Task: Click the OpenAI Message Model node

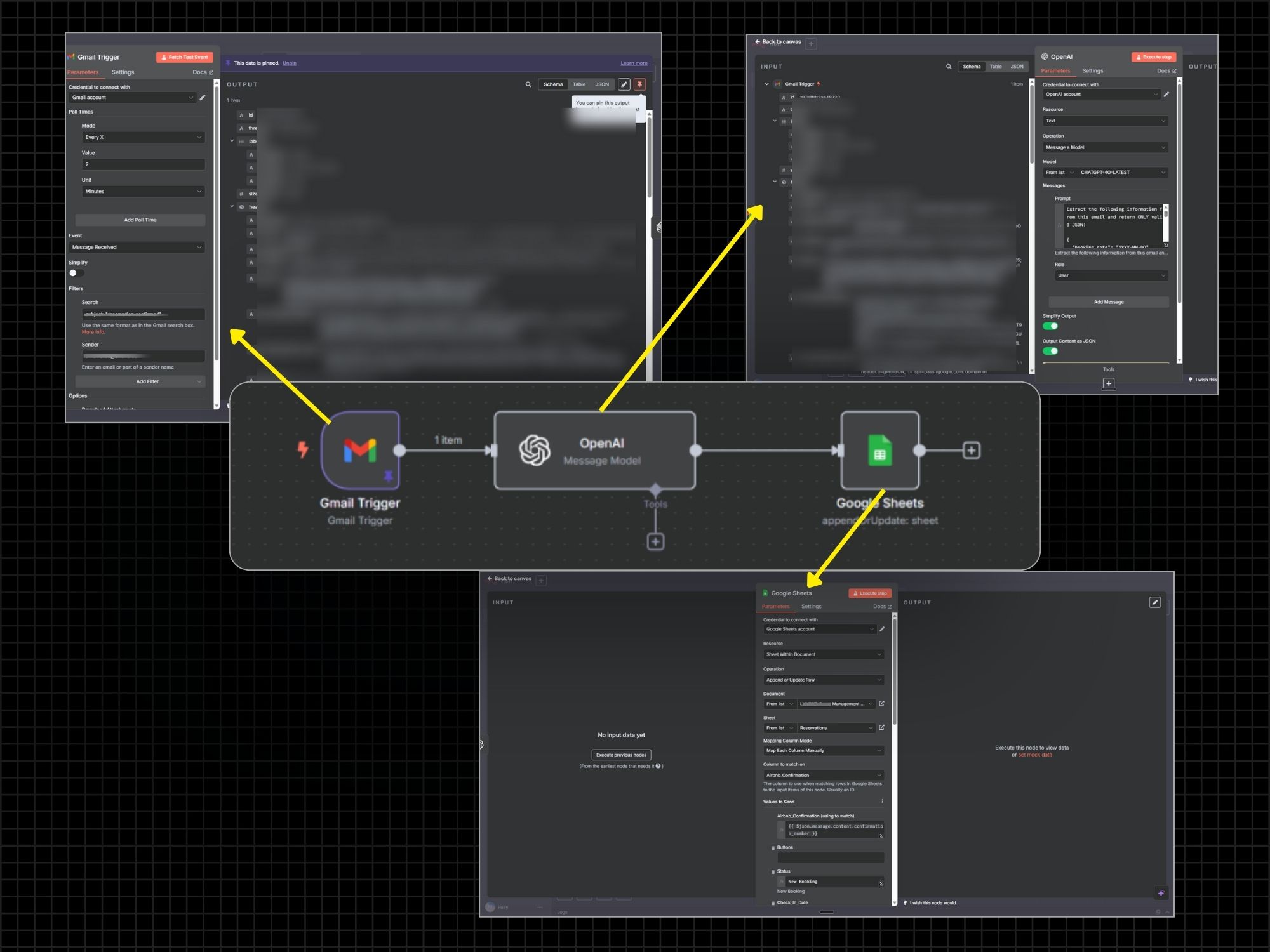Action: (594, 450)
